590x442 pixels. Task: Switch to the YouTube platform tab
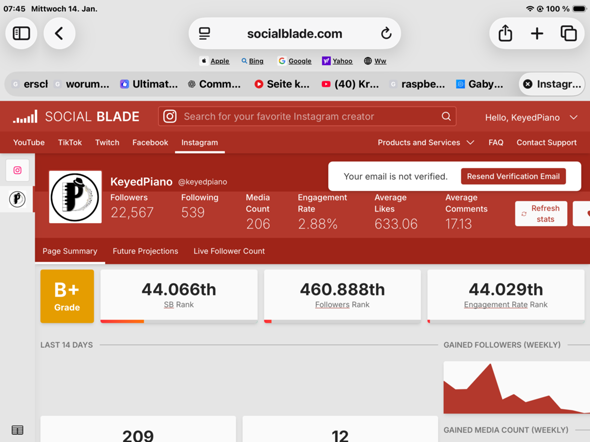tap(29, 143)
